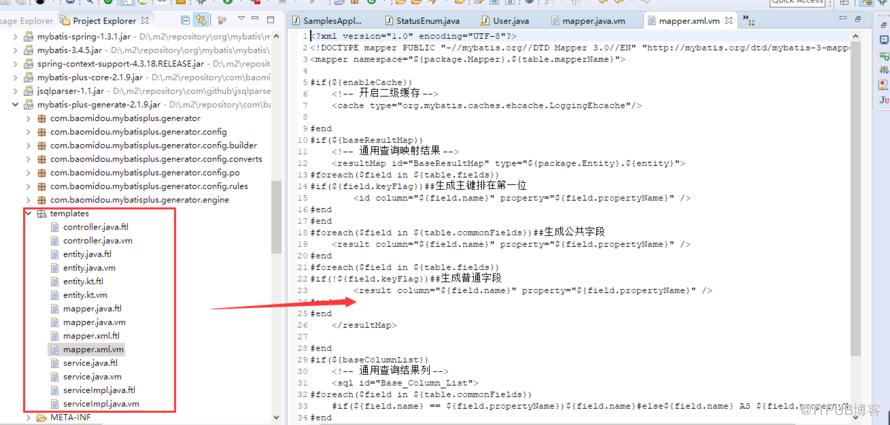890x425 pixels.
Task: Click the mapper.xml.ftl file icon
Action: coord(54,336)
